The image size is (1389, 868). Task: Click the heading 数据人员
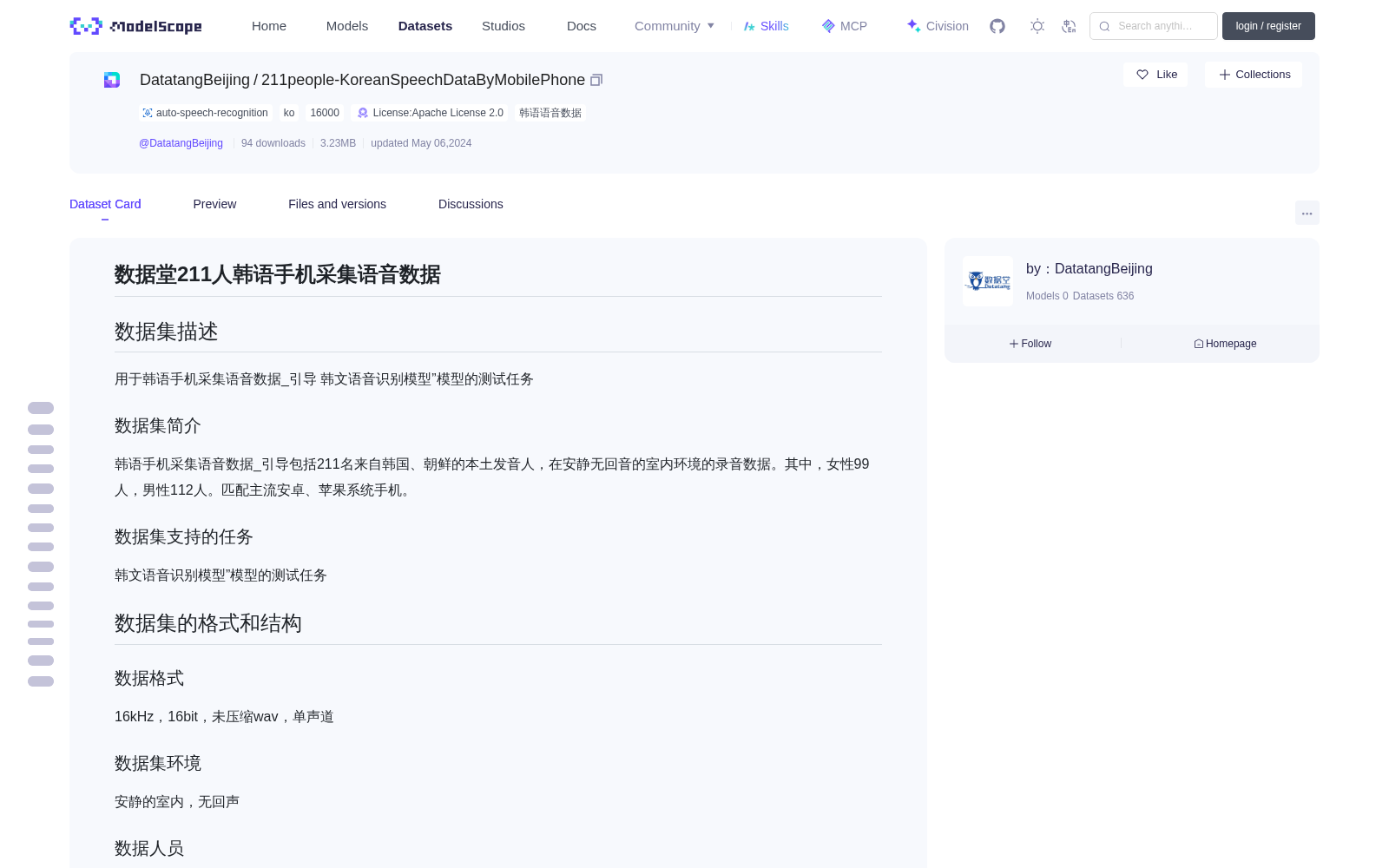[x=149, y=848]
